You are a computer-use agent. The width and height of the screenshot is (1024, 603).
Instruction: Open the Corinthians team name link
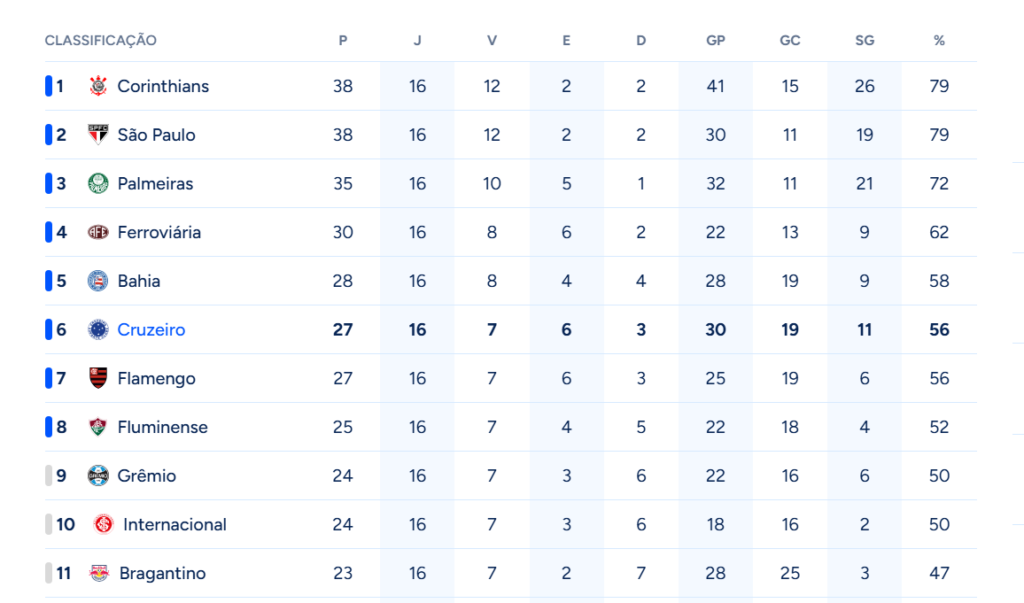[163, 86]
